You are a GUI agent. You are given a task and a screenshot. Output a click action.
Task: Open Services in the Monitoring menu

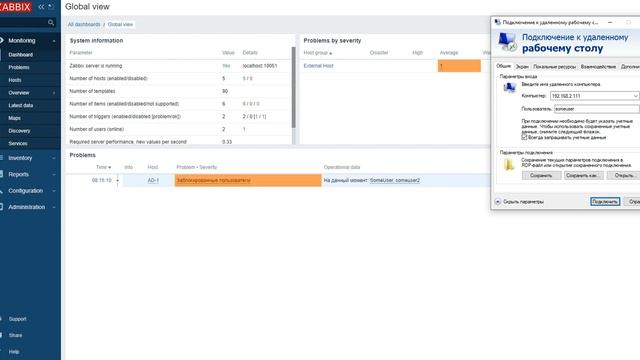(x=18, y=144)
